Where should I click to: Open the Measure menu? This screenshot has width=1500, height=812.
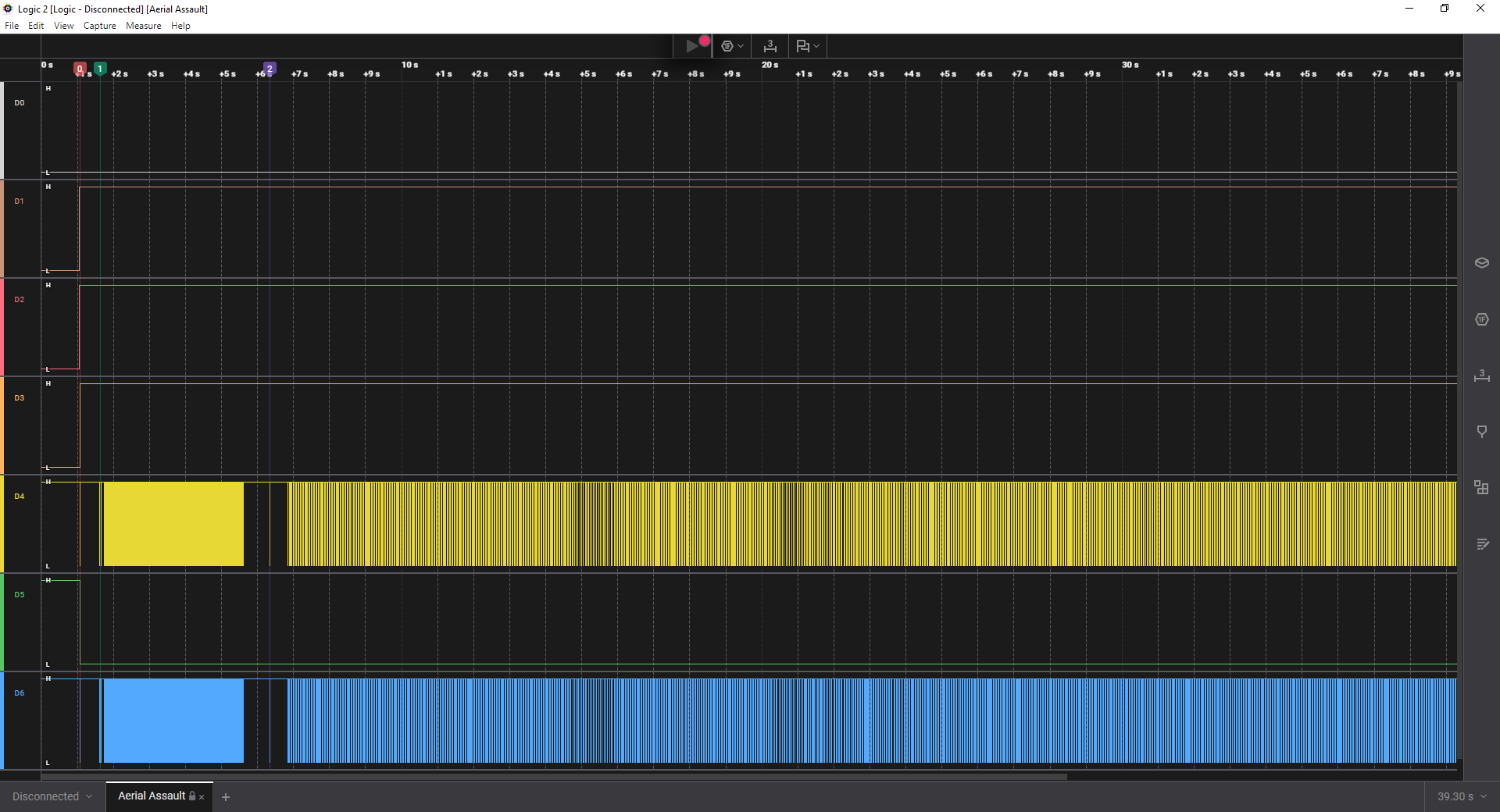(143, 26)
